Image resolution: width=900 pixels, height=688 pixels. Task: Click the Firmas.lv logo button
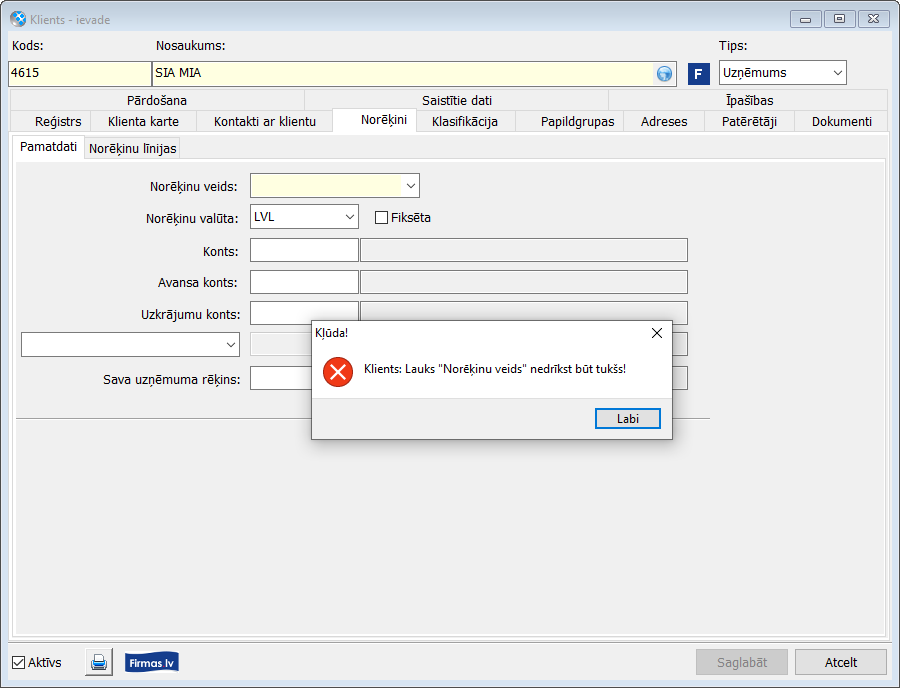pyautogui.click(x=152, y=662)
